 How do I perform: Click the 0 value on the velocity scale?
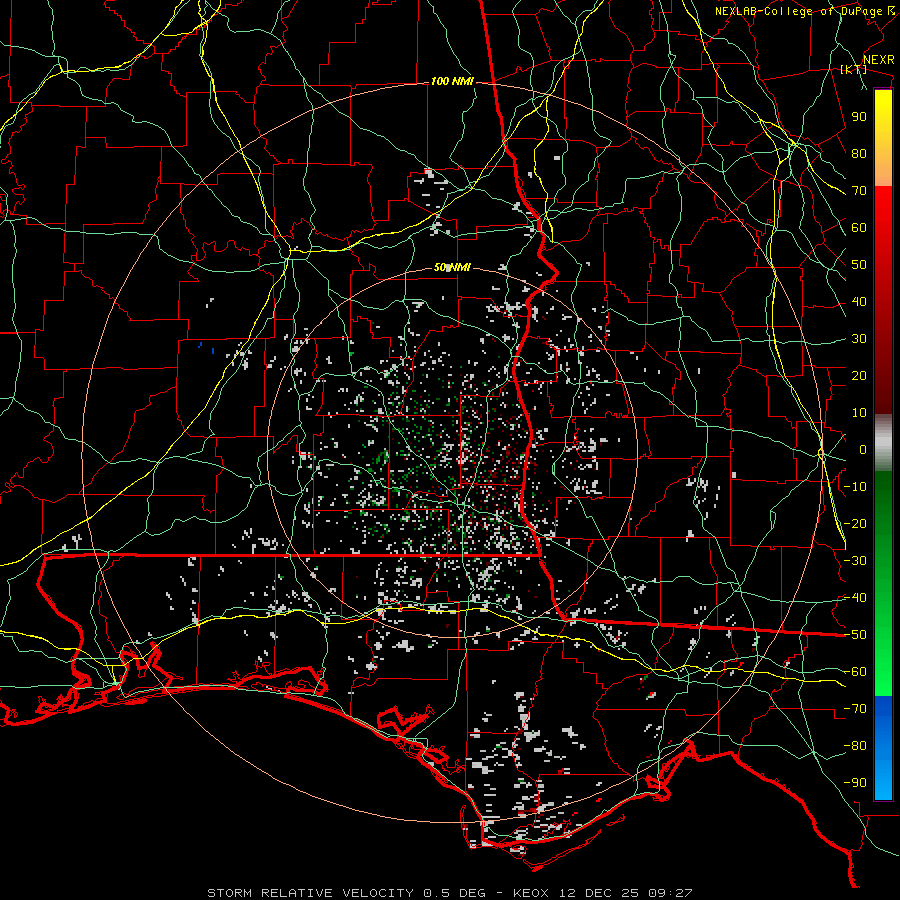pos(863,450)
